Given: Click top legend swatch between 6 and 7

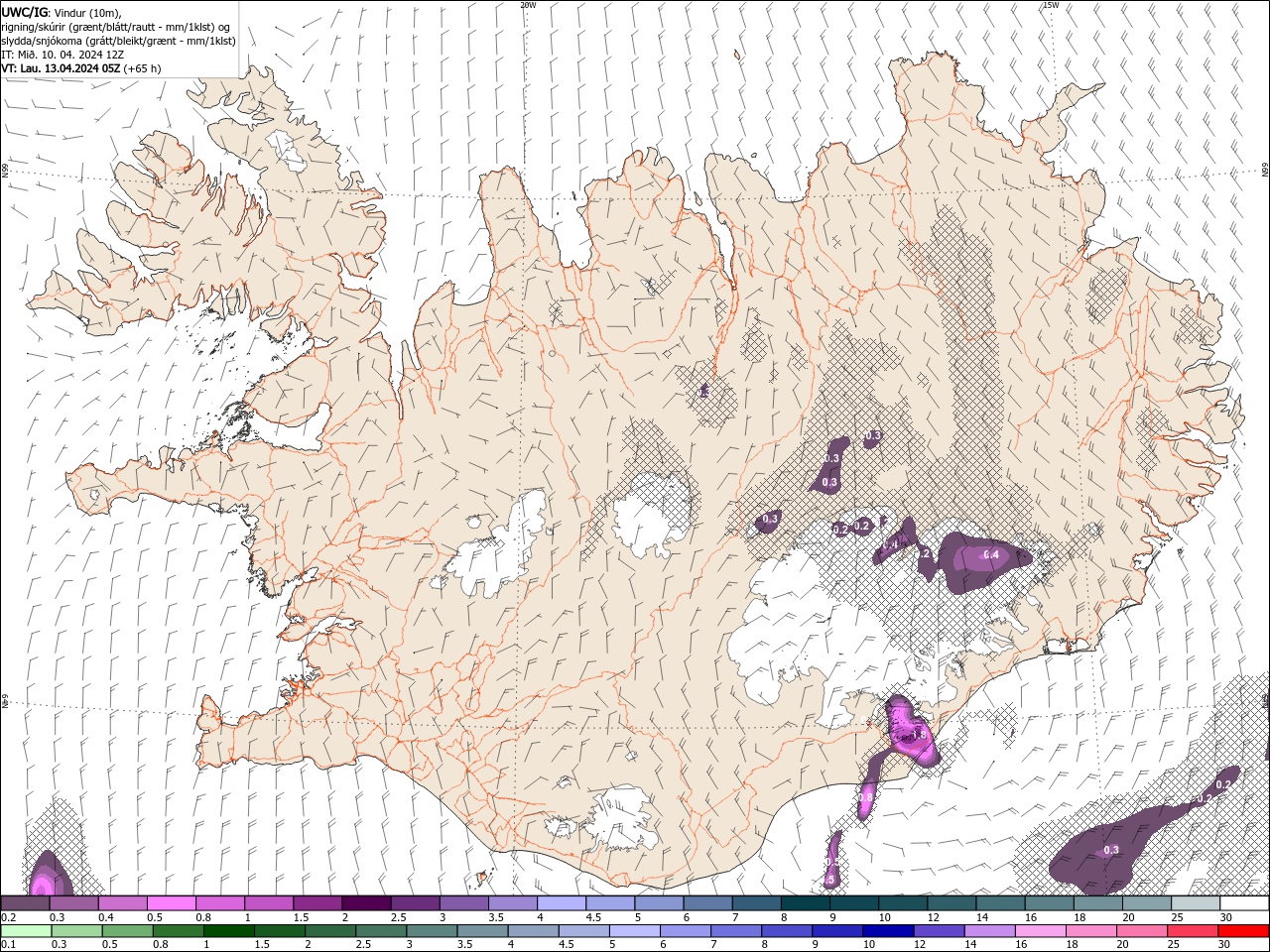Looking at the screenshot, I should [707, 902].
